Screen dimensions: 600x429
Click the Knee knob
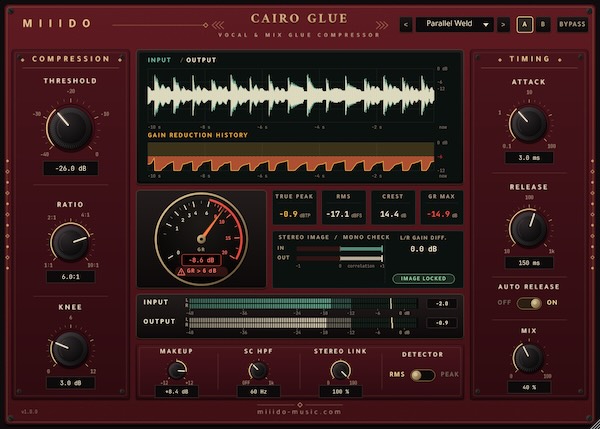click(70, 349)
